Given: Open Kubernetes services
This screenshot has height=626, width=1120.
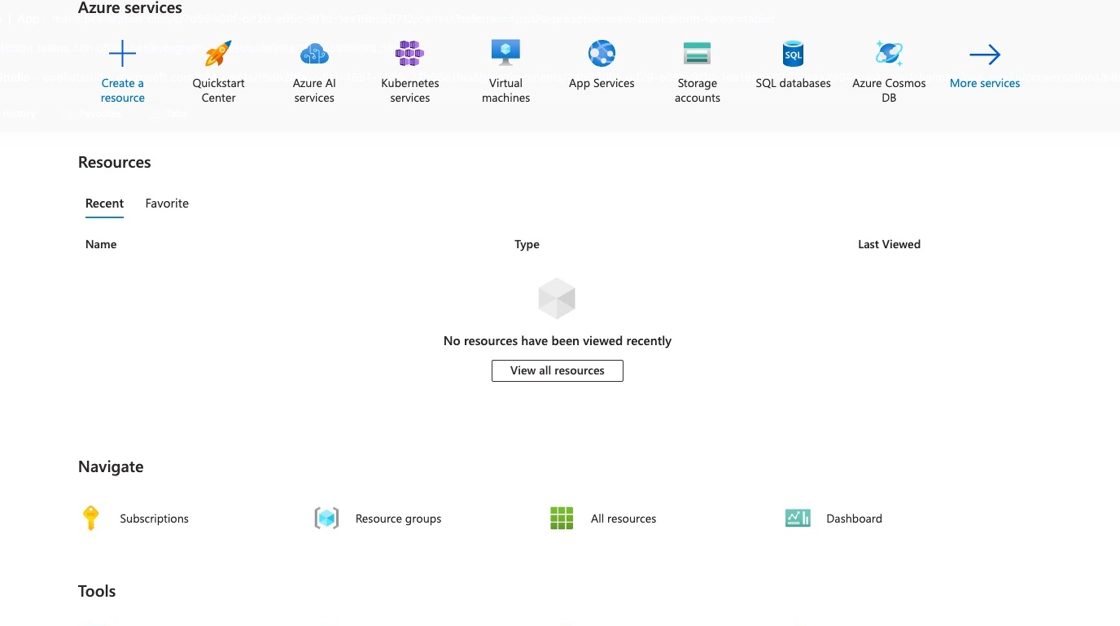Looking at the screenshot, I should point(409,67).
